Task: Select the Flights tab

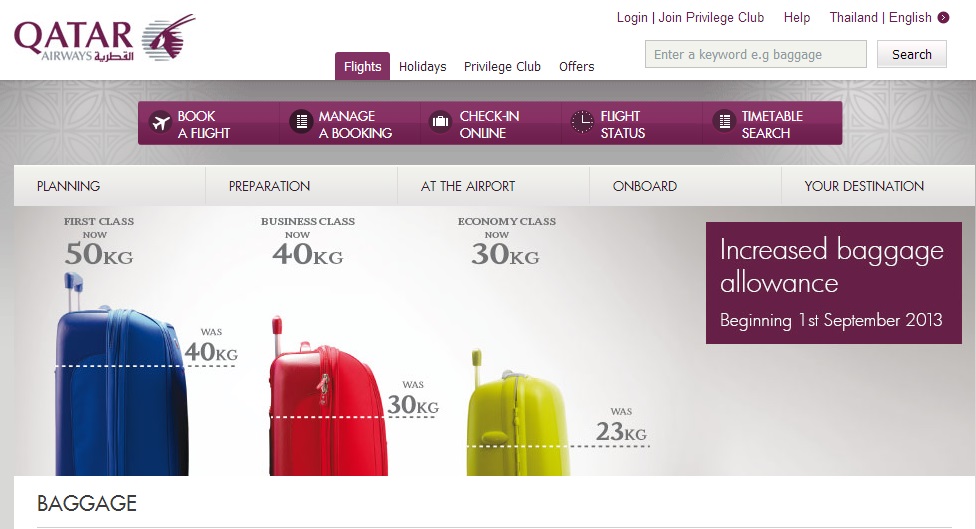Action: coord(362,66)
